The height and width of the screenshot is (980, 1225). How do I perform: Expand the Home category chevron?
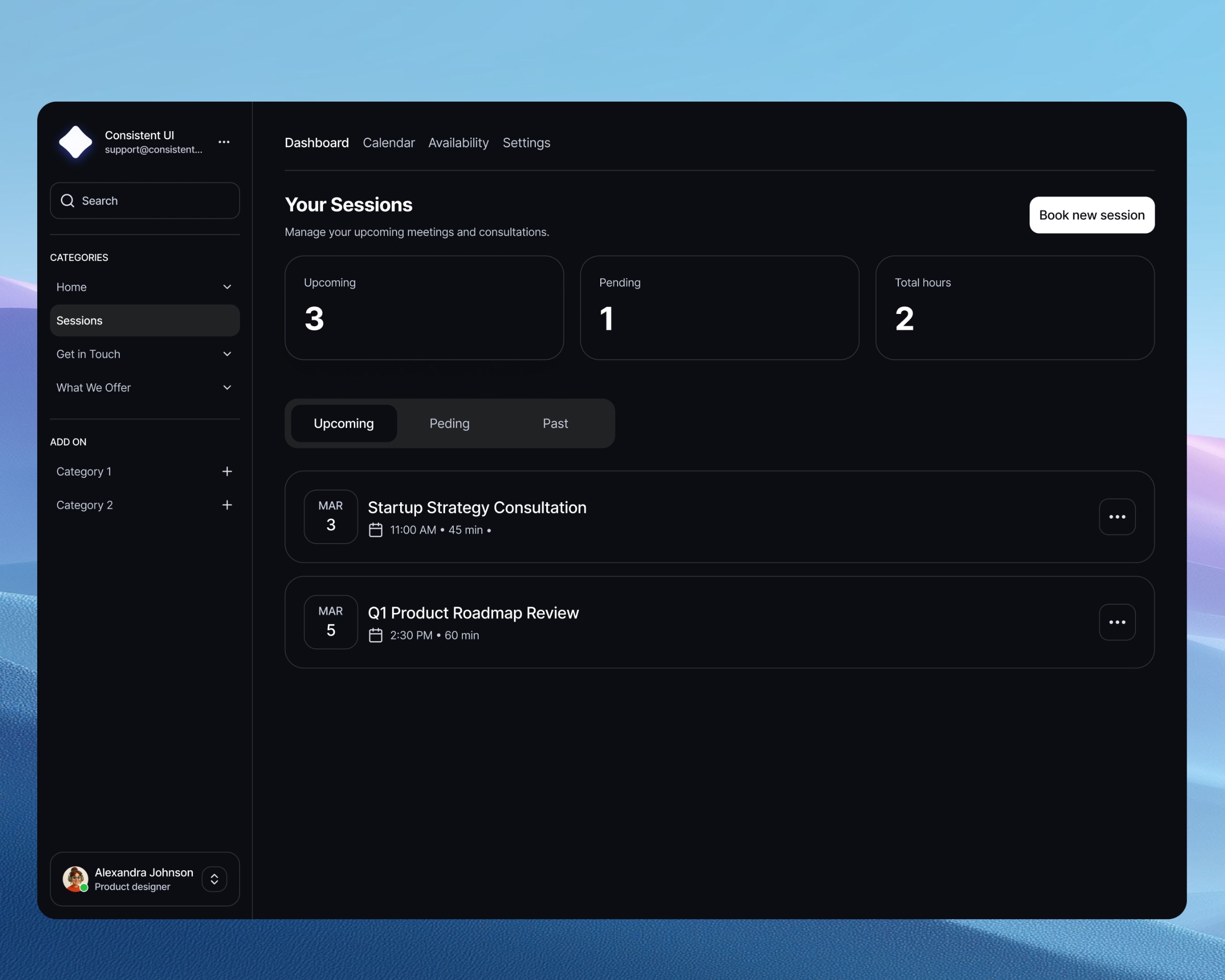227,287
